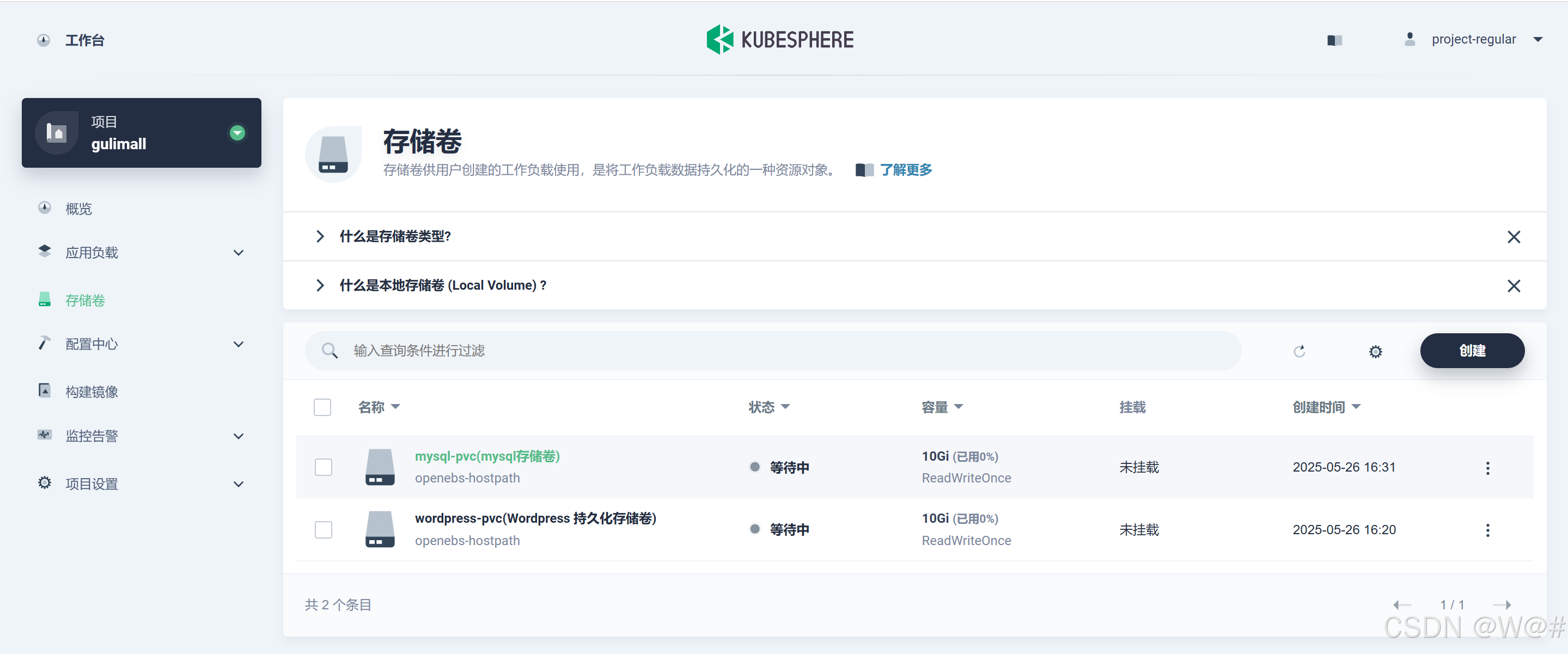1568x654 pixels.
Task: Open the project-regular user dropdown arrow
Action: pos(1538,40)
